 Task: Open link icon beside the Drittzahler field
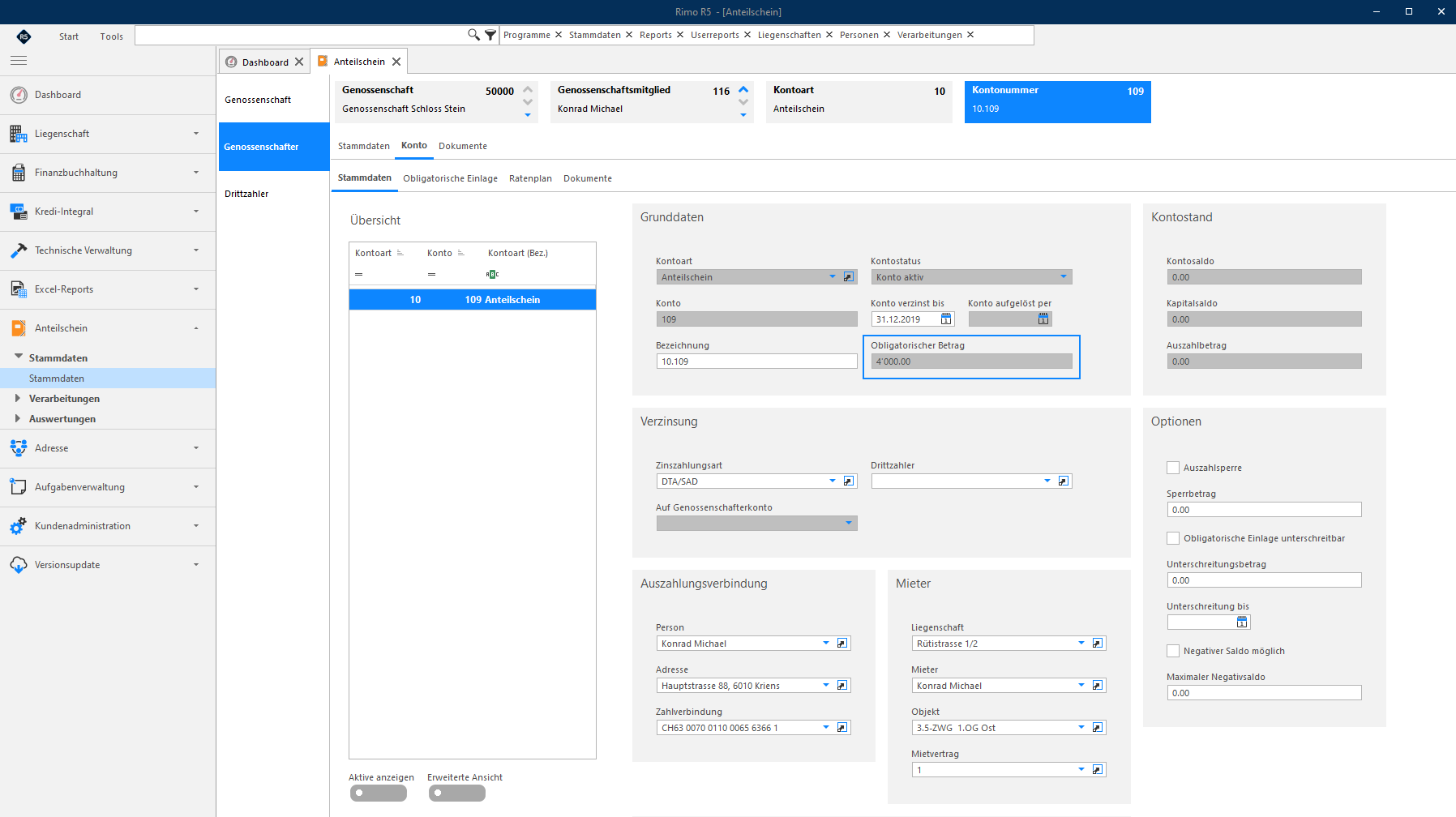1064,481
